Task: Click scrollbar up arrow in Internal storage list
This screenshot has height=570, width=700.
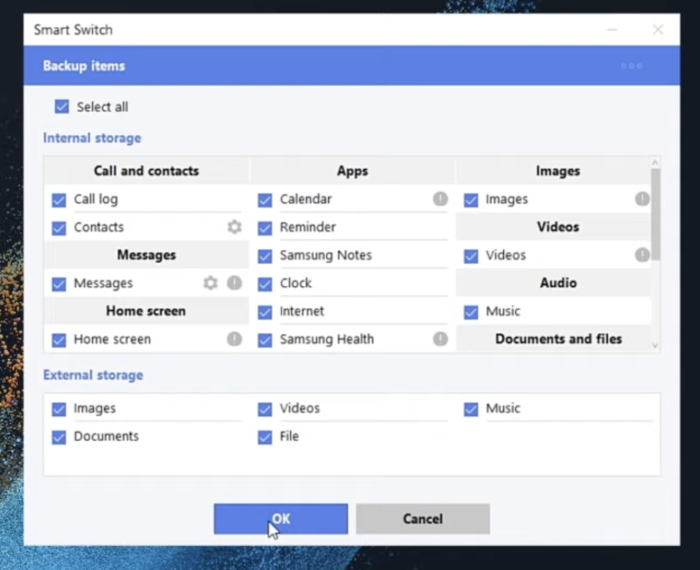Action: point(655,162)
